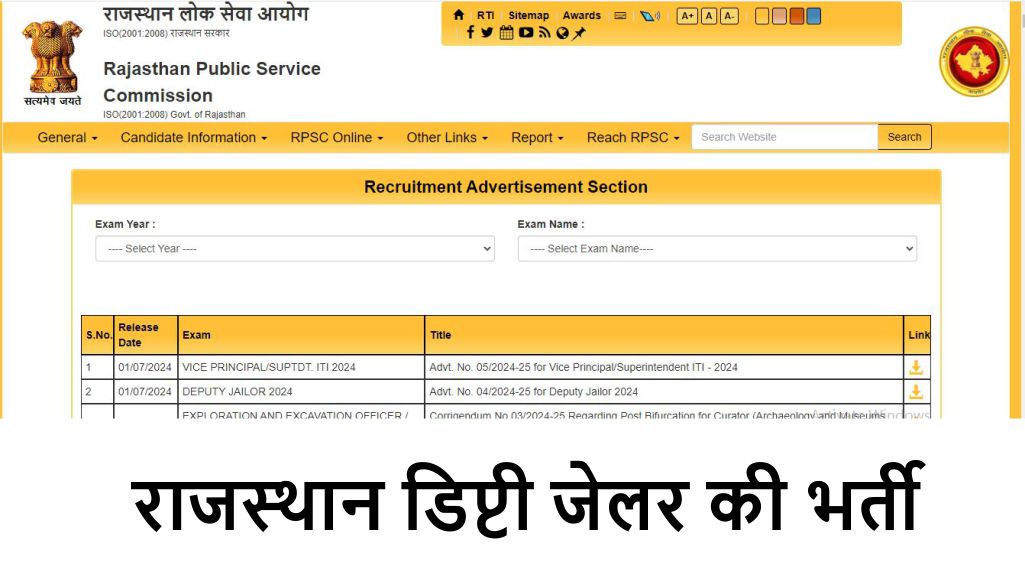
Task: Open the Candidate Information menu
Action: 194,137
